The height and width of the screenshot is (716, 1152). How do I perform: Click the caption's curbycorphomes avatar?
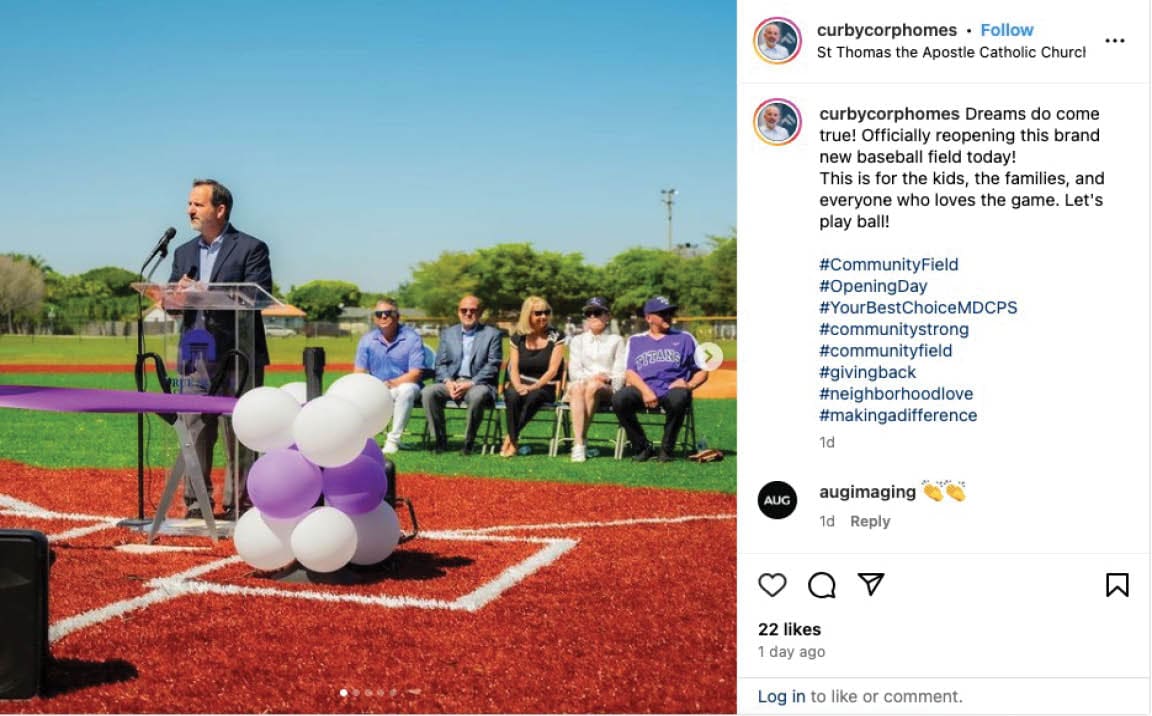tap(777, 122)
